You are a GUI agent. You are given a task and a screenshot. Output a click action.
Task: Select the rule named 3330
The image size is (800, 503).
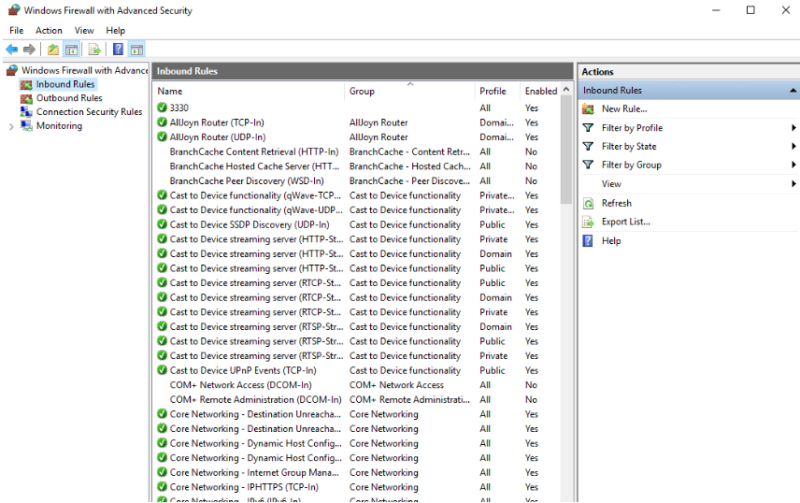point(179,108)
